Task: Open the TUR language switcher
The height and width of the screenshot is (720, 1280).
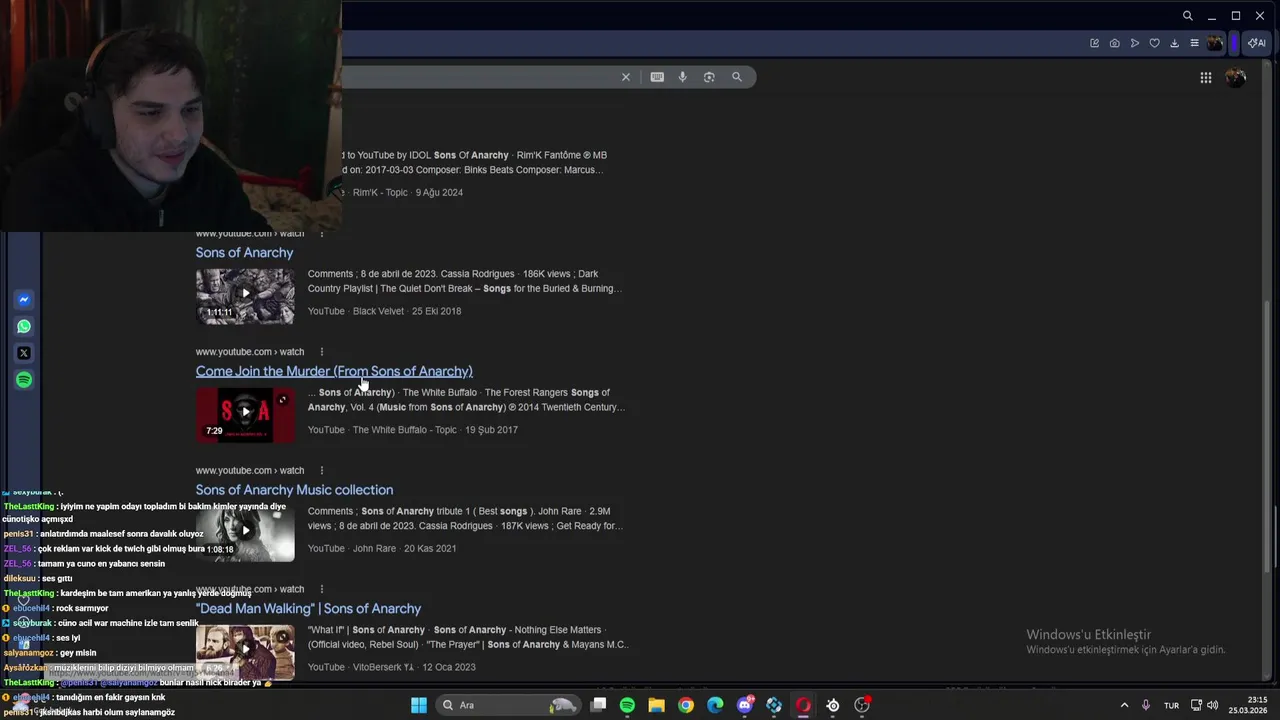Action: pos(1171,705)
